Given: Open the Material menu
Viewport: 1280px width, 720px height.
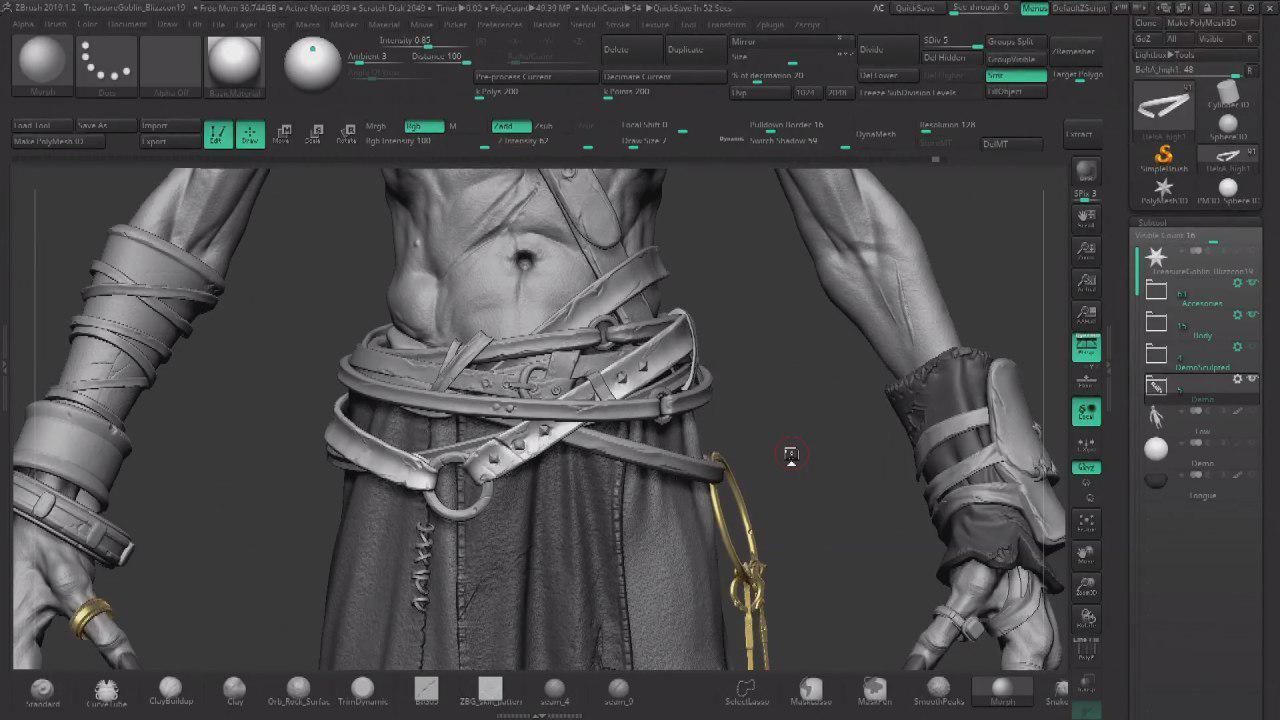Looking at the screenshot, I should [384, 24].
